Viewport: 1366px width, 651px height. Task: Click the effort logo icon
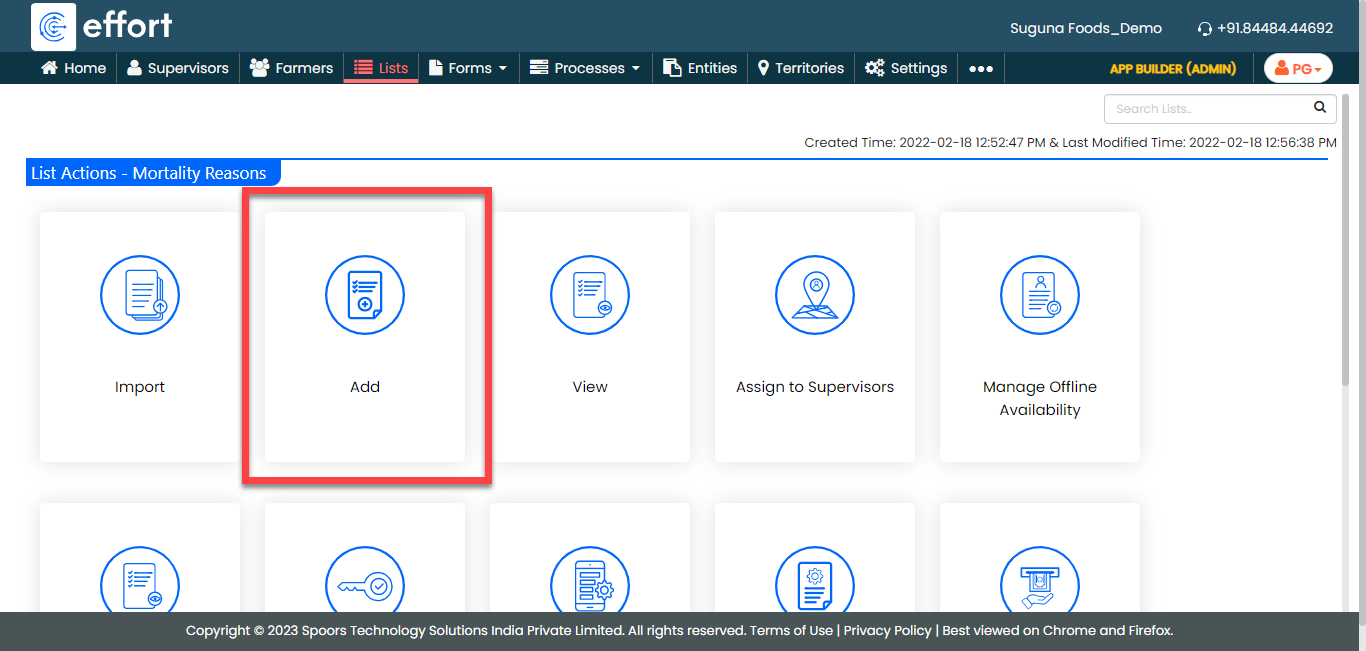(54, 26)
